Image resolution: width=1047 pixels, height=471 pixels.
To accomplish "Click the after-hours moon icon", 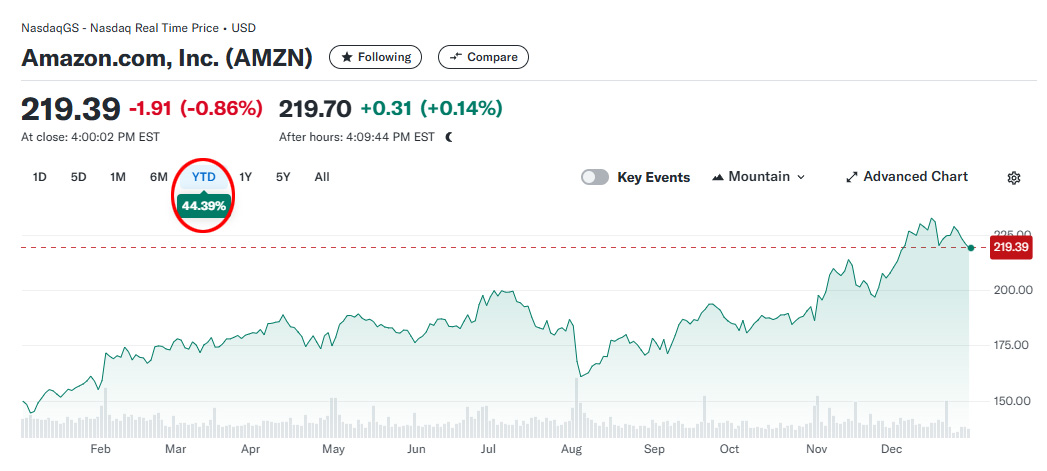I will pyautogui.click(x=449, y=137).
